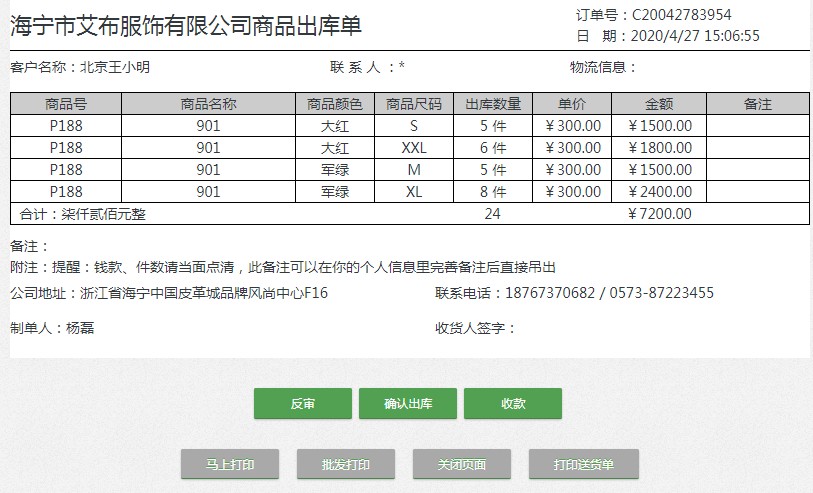Click size cell S
Viewport: 813px width, 493px height.
click(414, 126)
